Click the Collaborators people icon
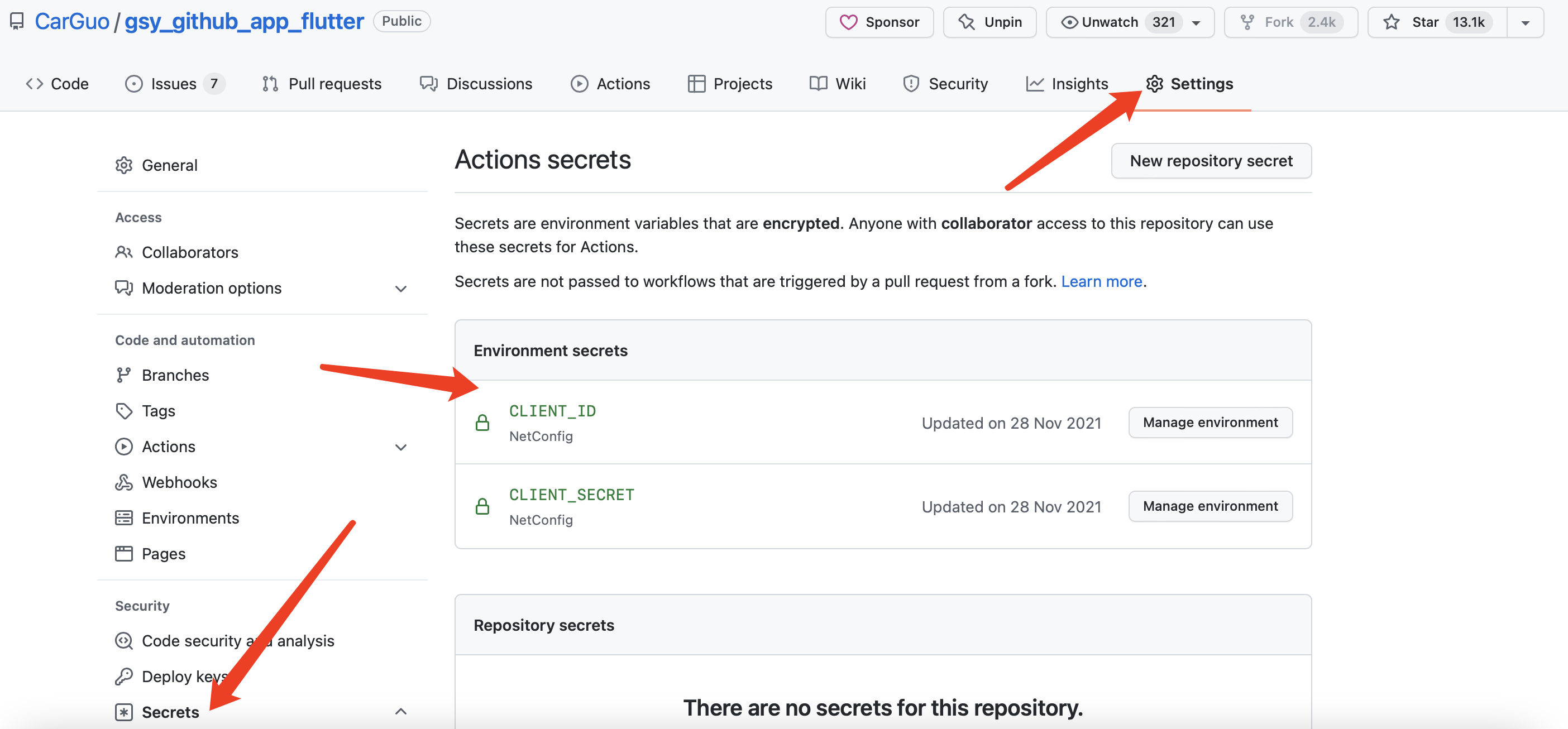1568x729 pixels. [123, 252]
